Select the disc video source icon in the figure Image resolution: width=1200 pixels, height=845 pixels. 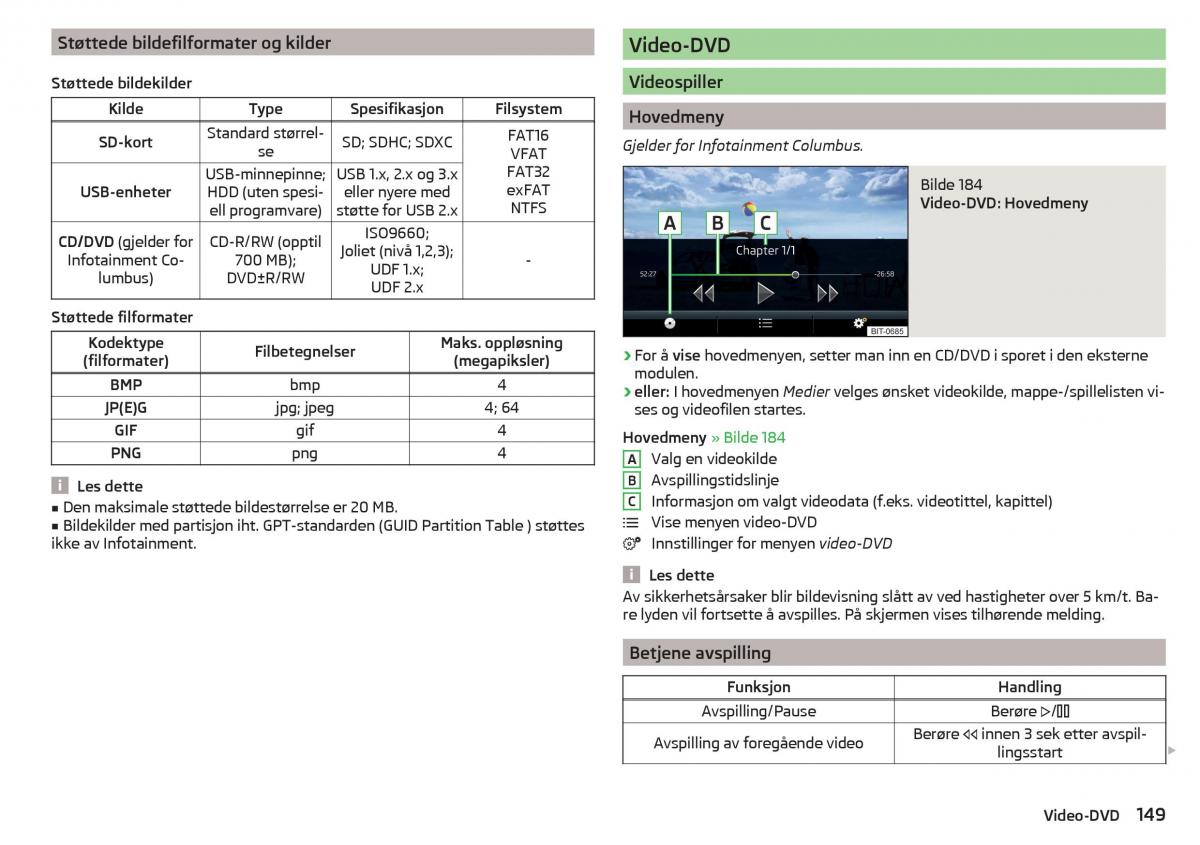coord(669,323)
